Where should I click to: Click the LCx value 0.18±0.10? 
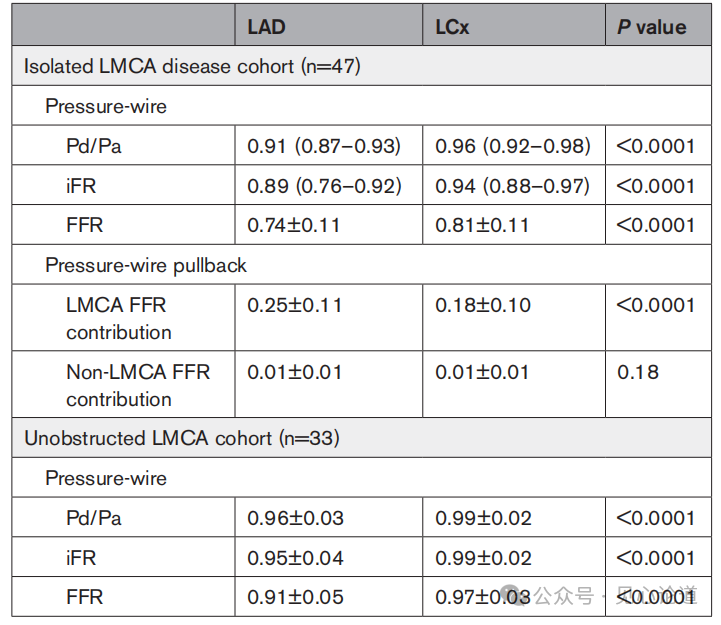point(482,305)
